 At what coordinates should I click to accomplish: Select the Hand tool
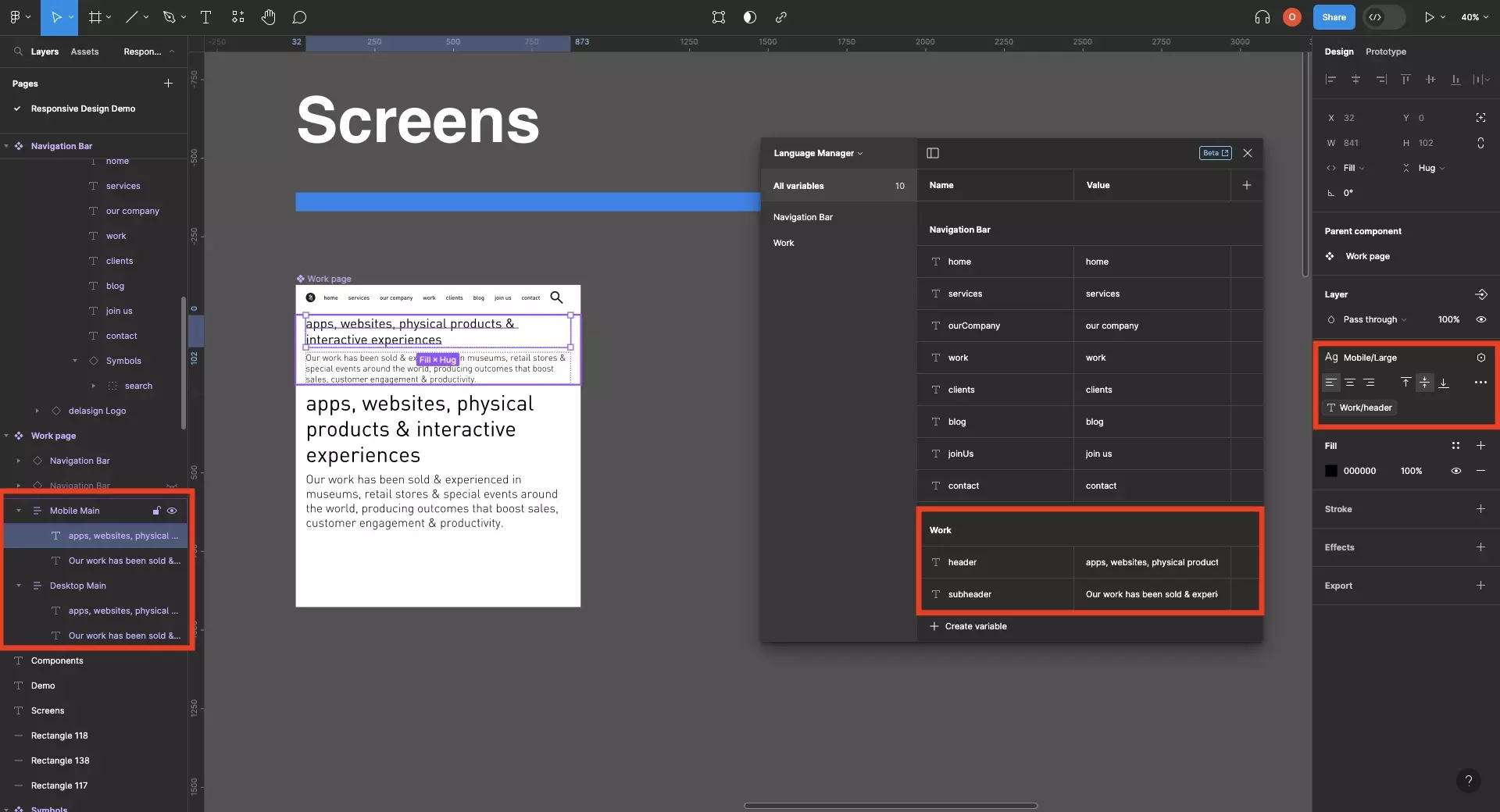coord(268,17)
